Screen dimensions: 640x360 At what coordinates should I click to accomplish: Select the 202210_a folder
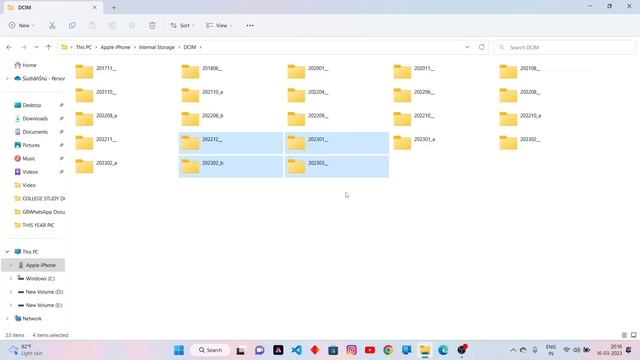click(x=549, y=119)
